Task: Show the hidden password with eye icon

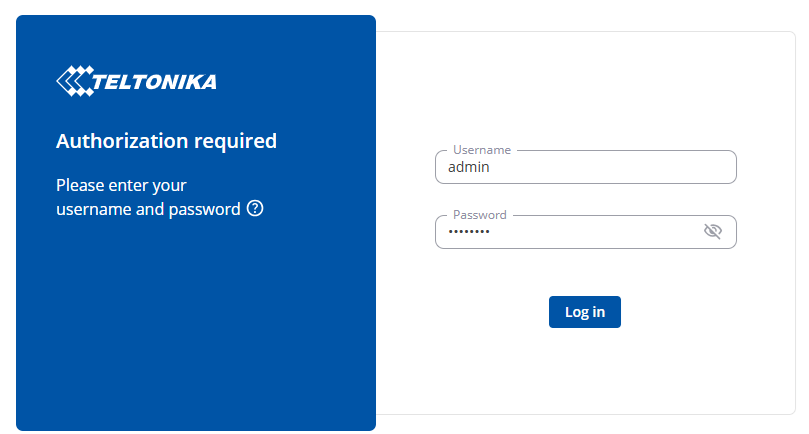Action: point(712,232)
